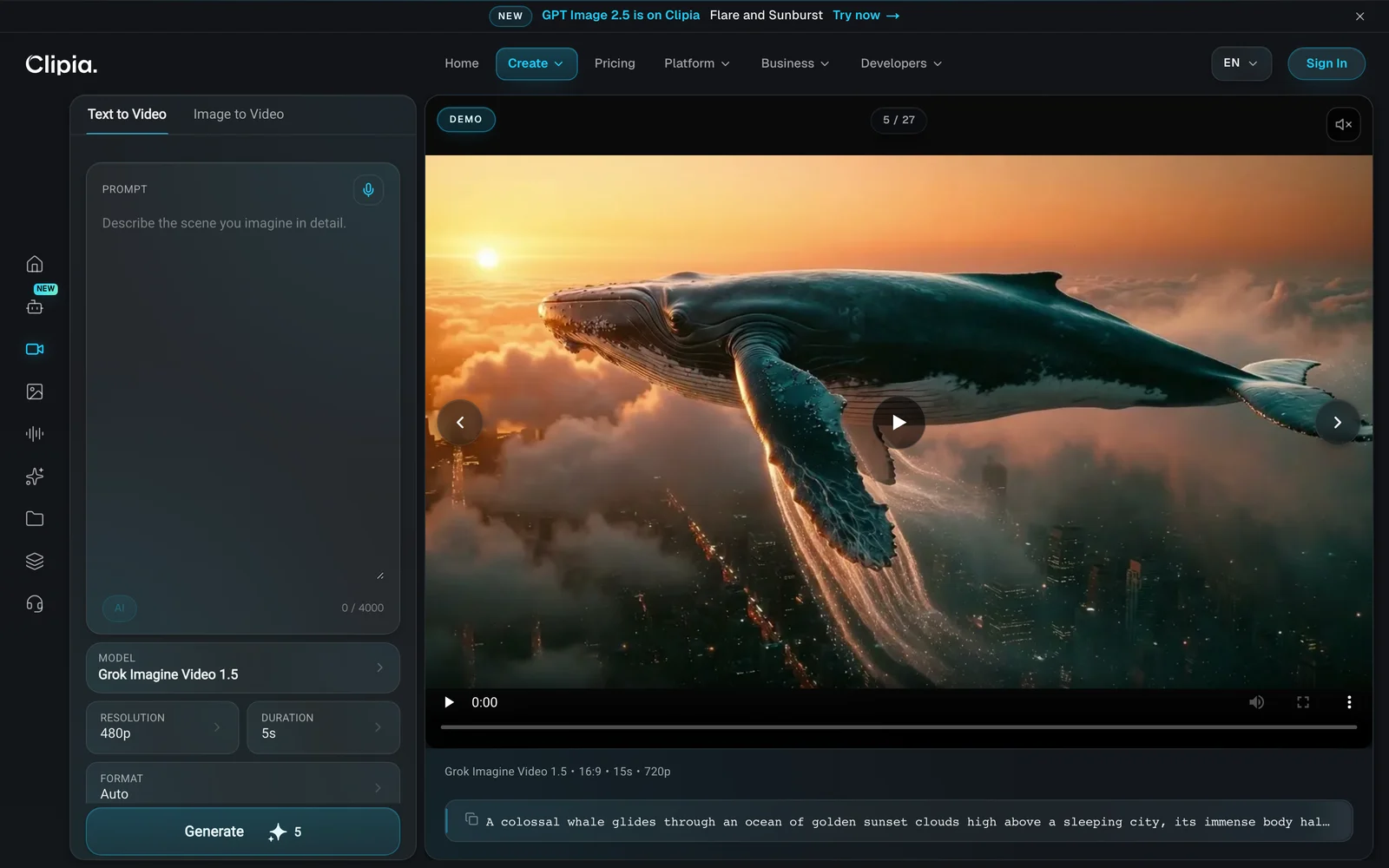Dismiss the top announcement banner
The height and width of the screenshot is (868, 1389).
[x=1360, y=16]
